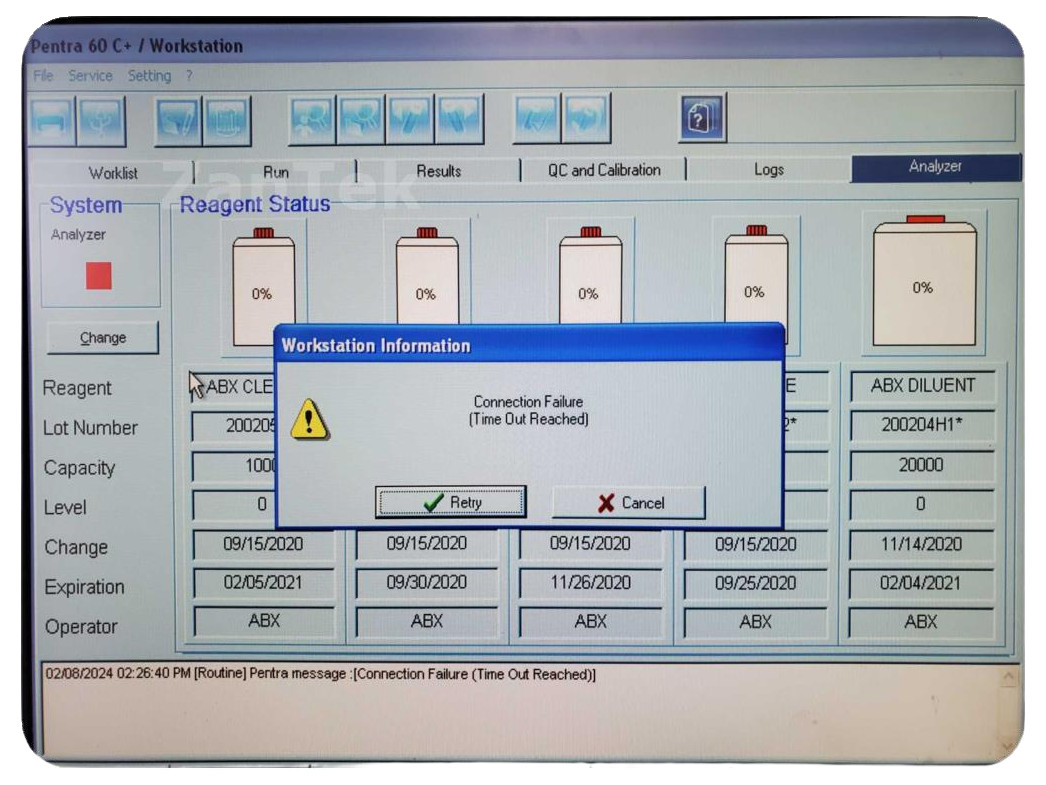Click the second sample tube toolbar icon
1046x785 pixels.
click(459, 119)
